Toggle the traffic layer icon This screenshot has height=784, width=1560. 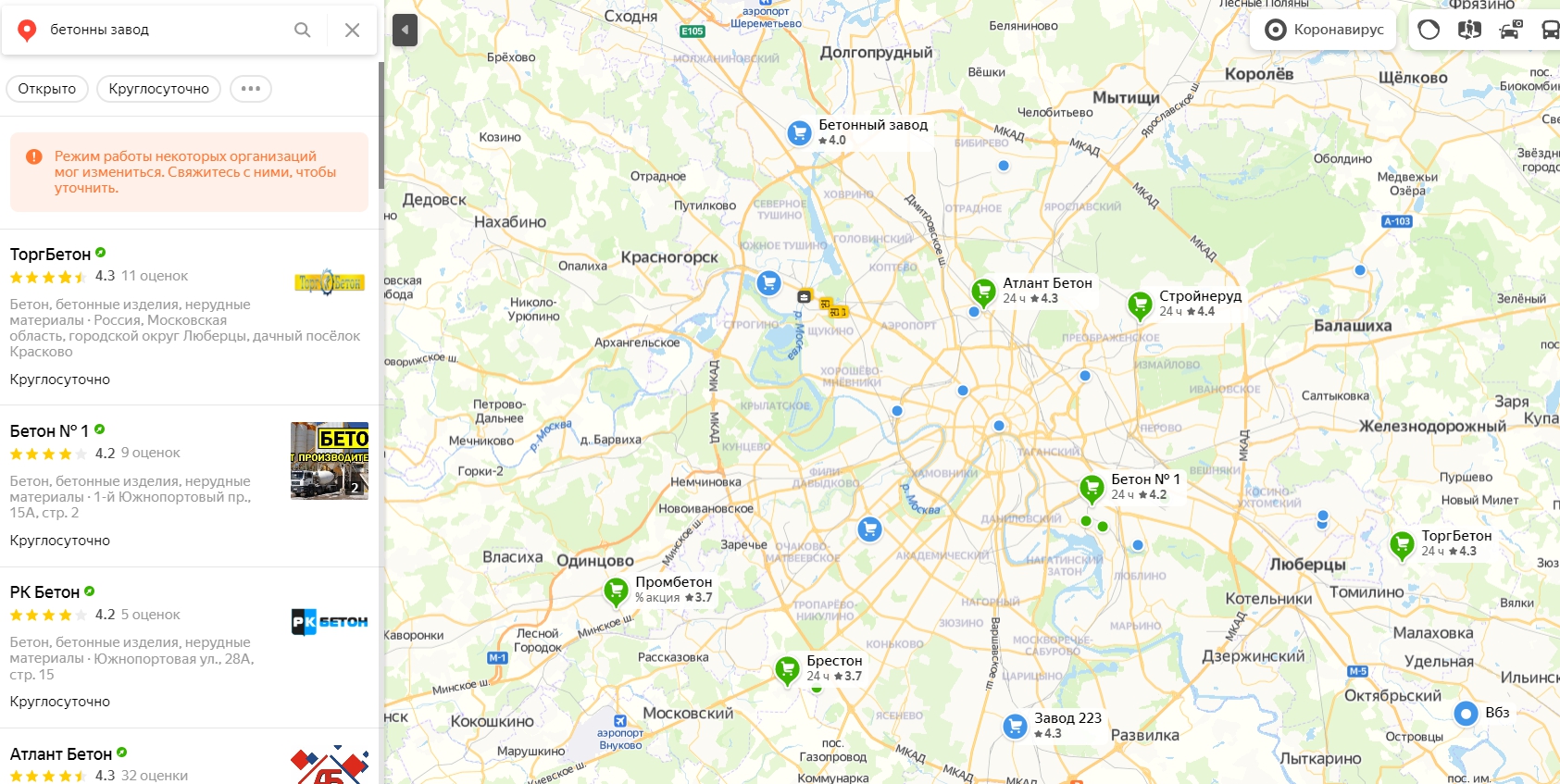pyautogui.click(x=1429, y=30)
